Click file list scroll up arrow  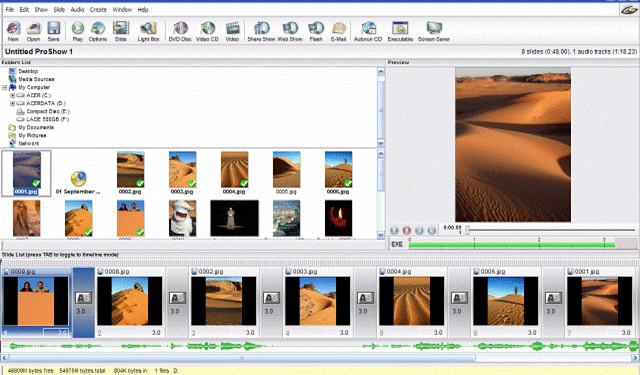[x=380, y=153]
